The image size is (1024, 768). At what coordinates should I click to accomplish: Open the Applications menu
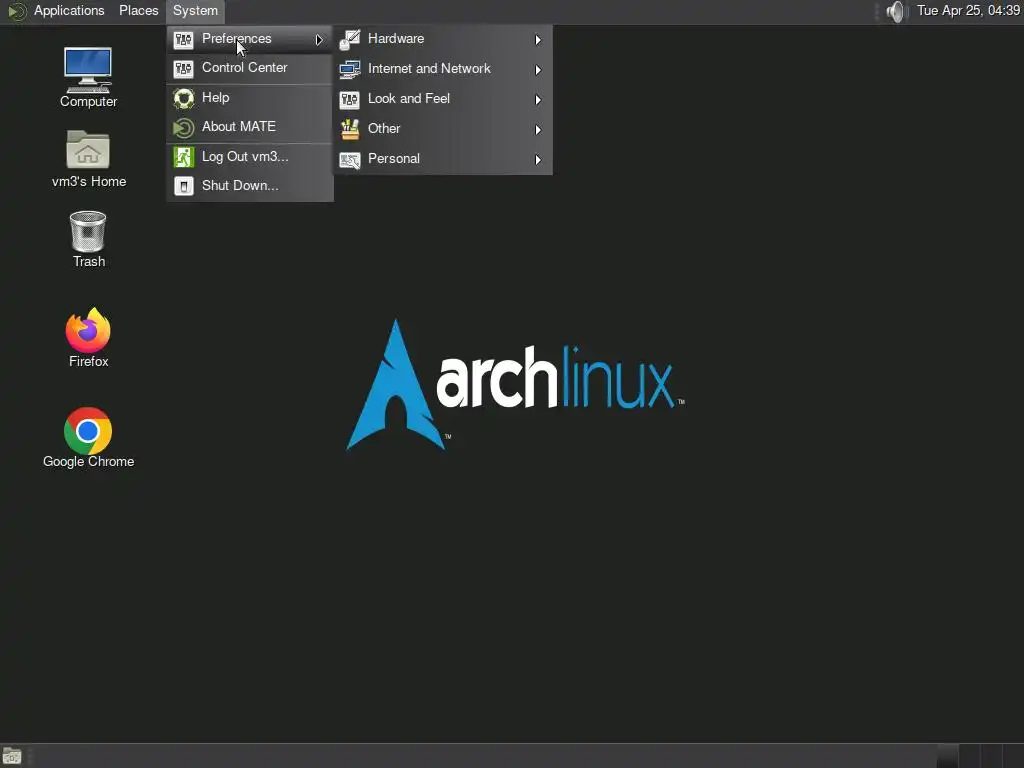coord(69,10)
